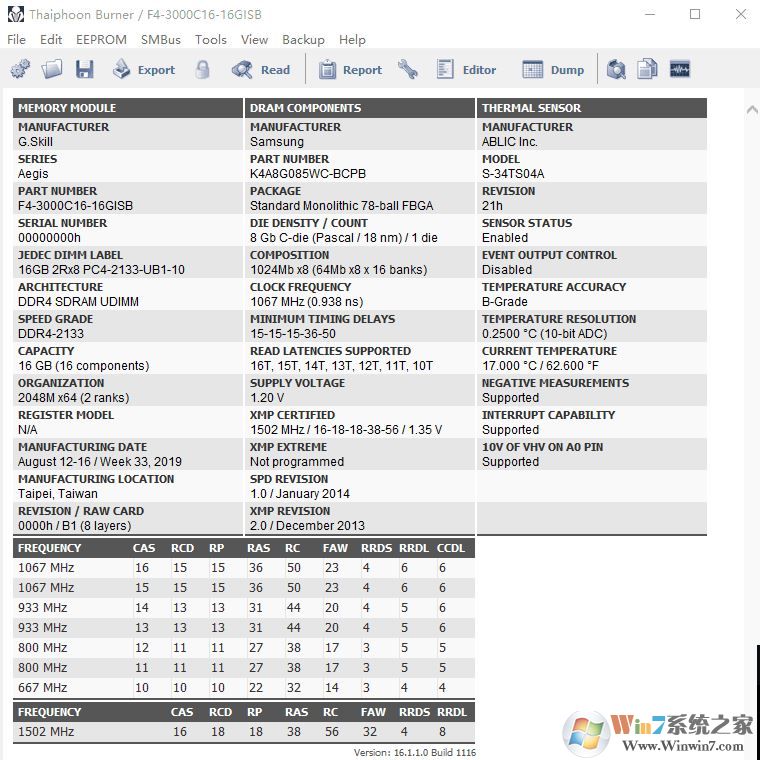Open the Report toolbar button
The width and height of the screenshot is (760, 760).
pos(350,70)
